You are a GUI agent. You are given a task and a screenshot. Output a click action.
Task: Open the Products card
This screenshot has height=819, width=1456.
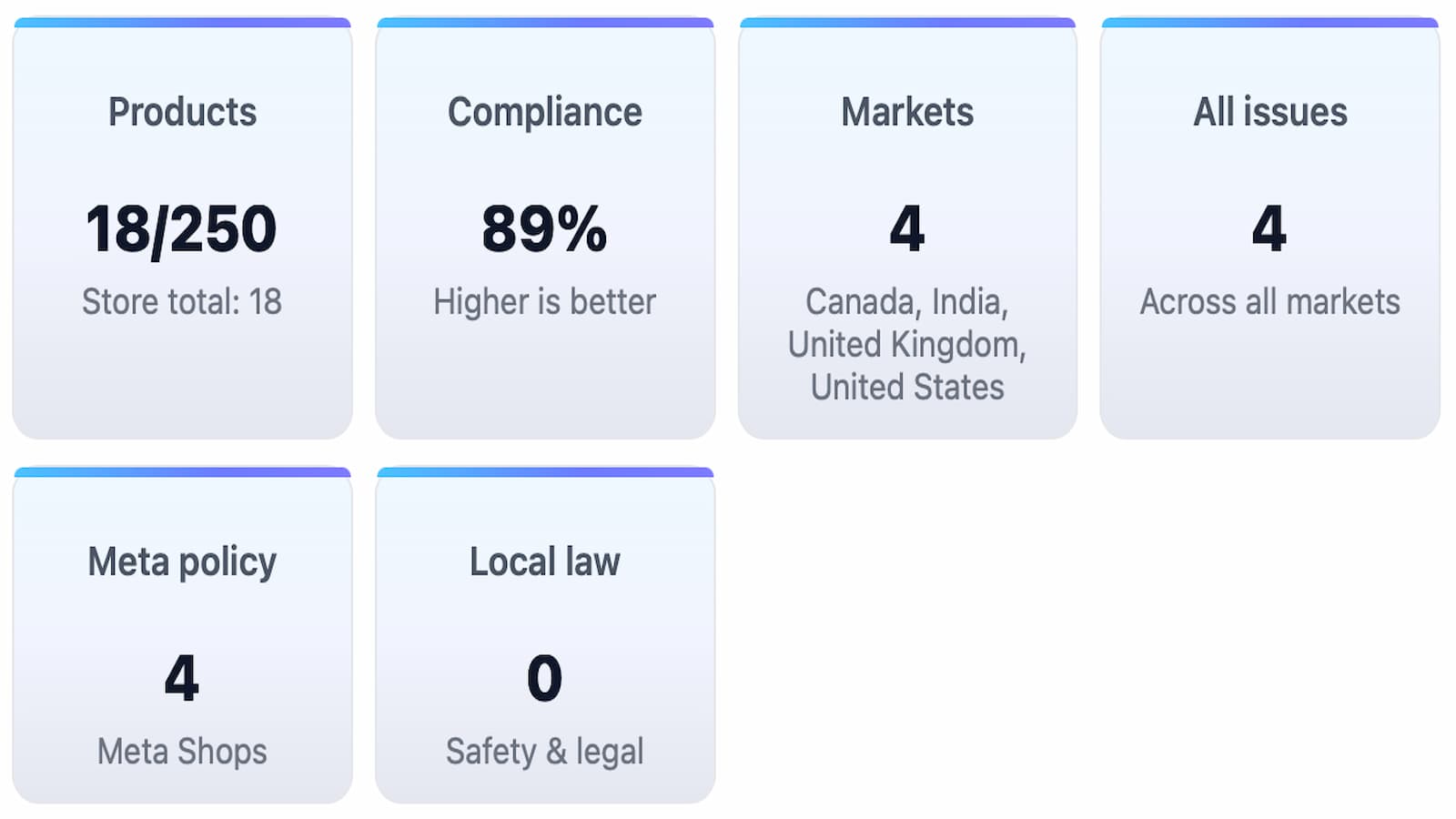tap(182, 227)
